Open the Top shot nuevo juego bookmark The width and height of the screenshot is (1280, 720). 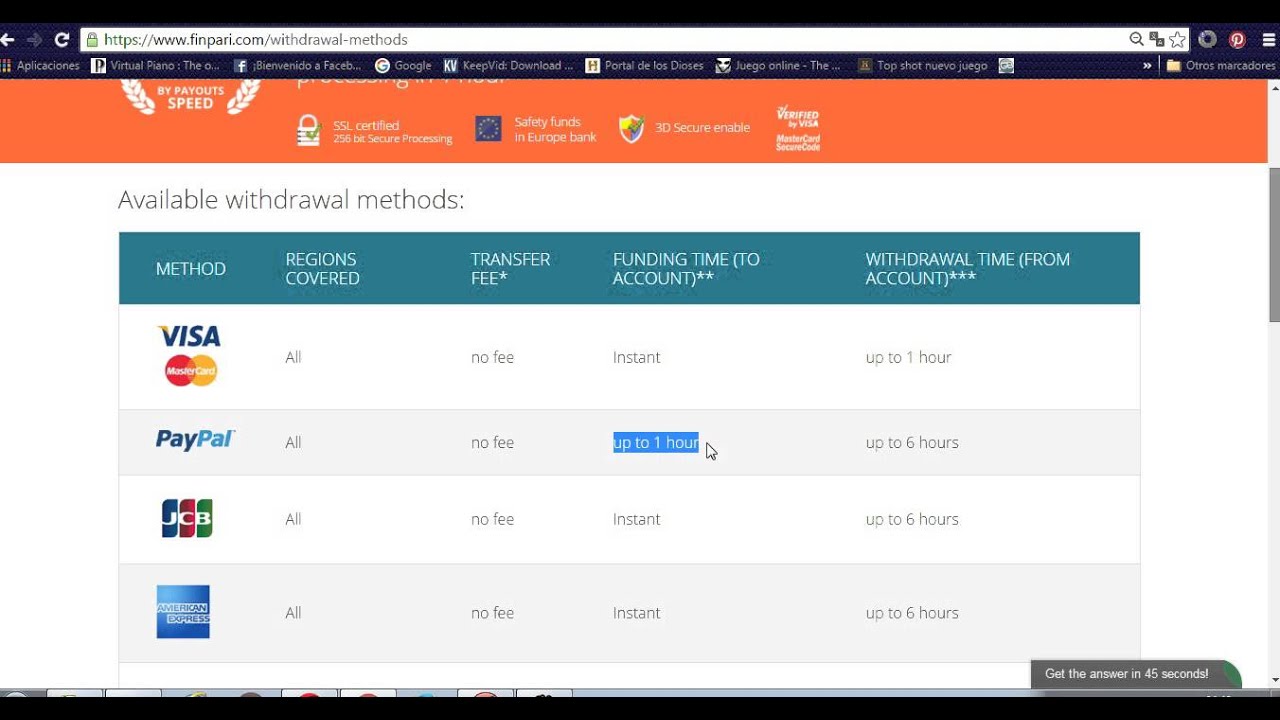tap(922, 66)
